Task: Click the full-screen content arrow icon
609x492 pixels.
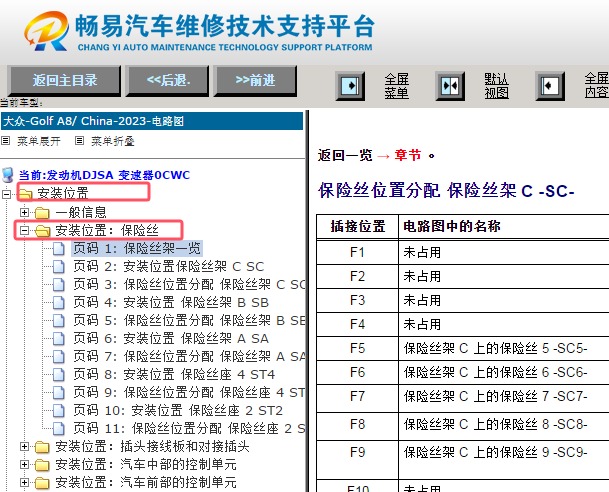Action: coord(550,86)
